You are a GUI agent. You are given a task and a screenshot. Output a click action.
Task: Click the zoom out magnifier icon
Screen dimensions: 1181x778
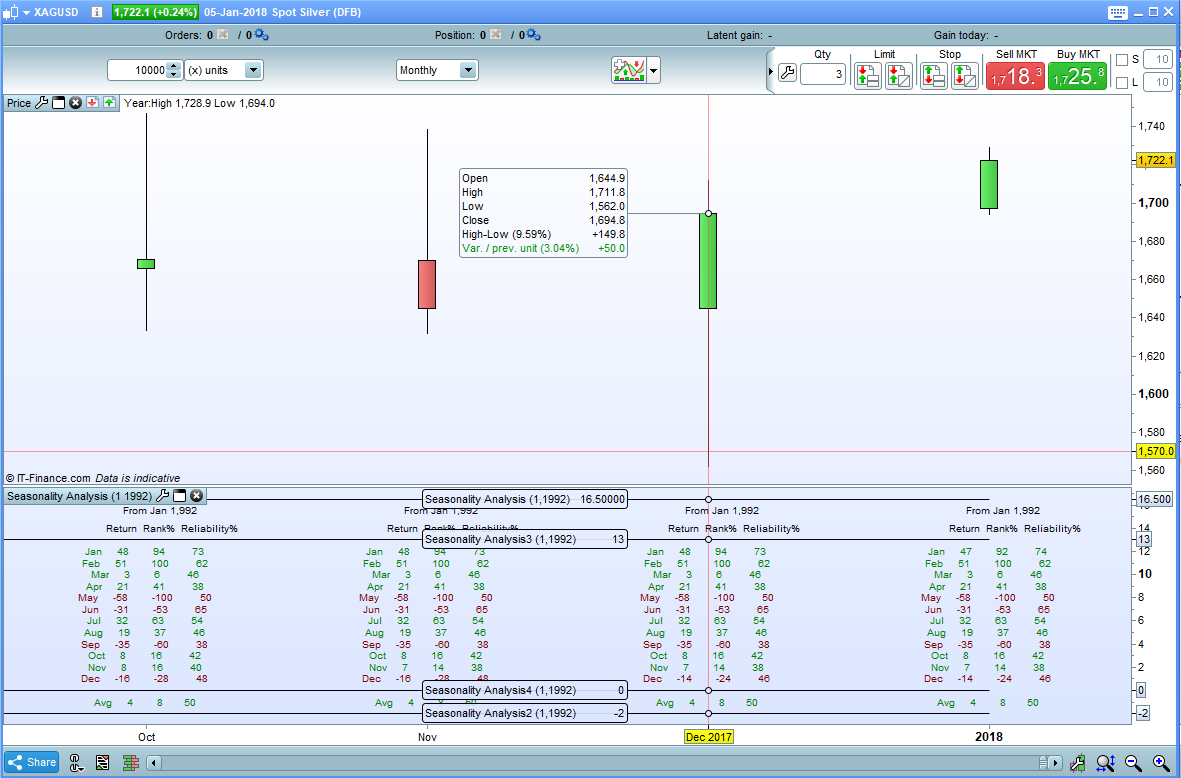tap(1133, 763)
